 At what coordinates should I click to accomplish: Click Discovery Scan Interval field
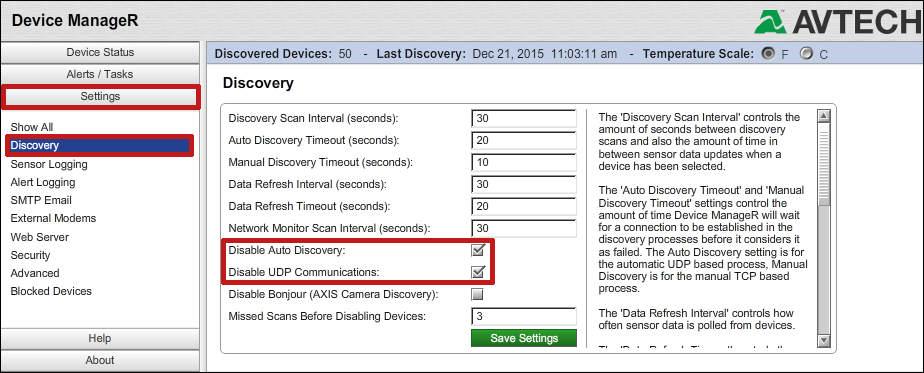(x=524, y=118)
